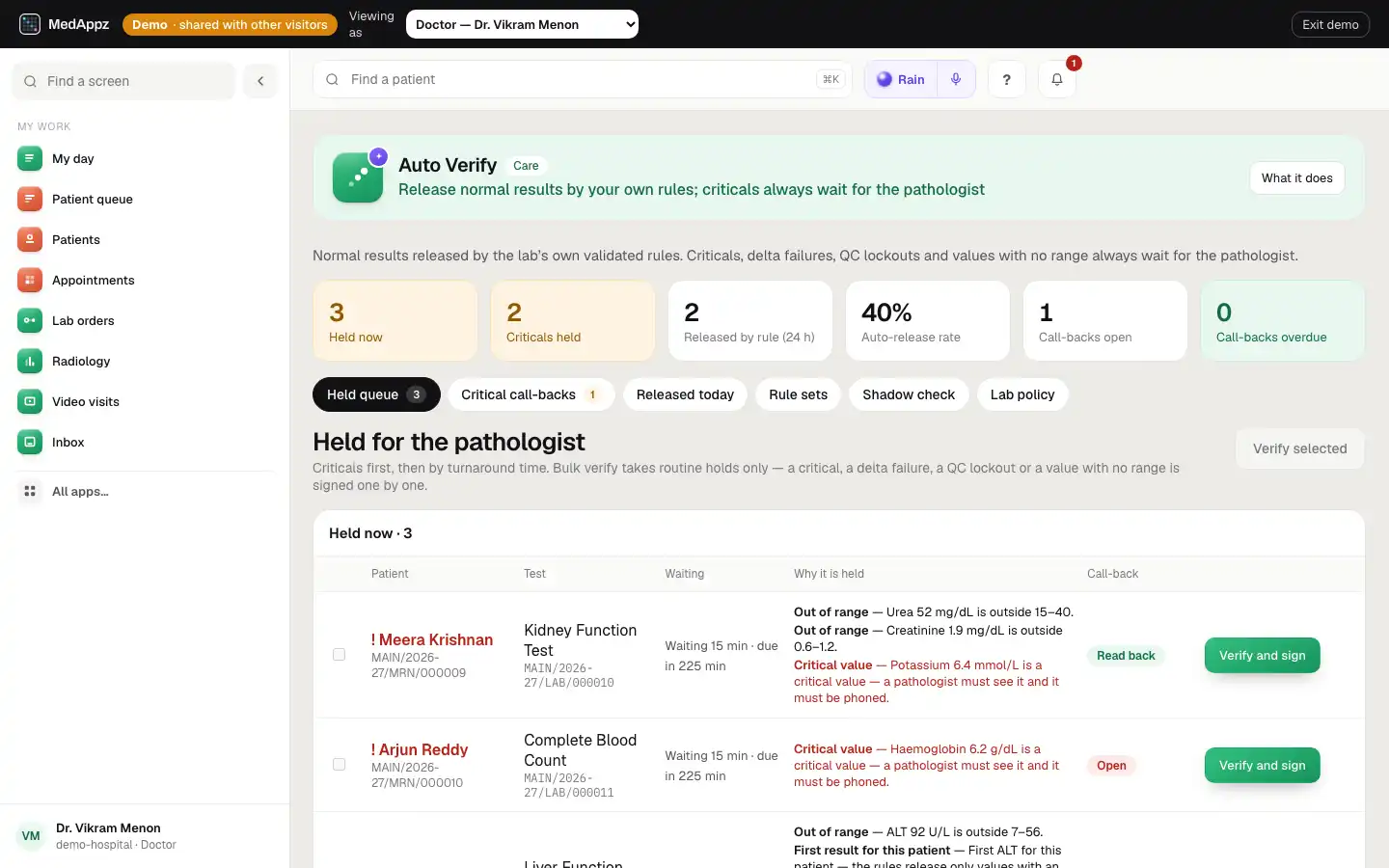This screenshot has height=868, width=1389.
Task: Select Arjun Reddy's row checkbox
Action: [x=339, y=765]
